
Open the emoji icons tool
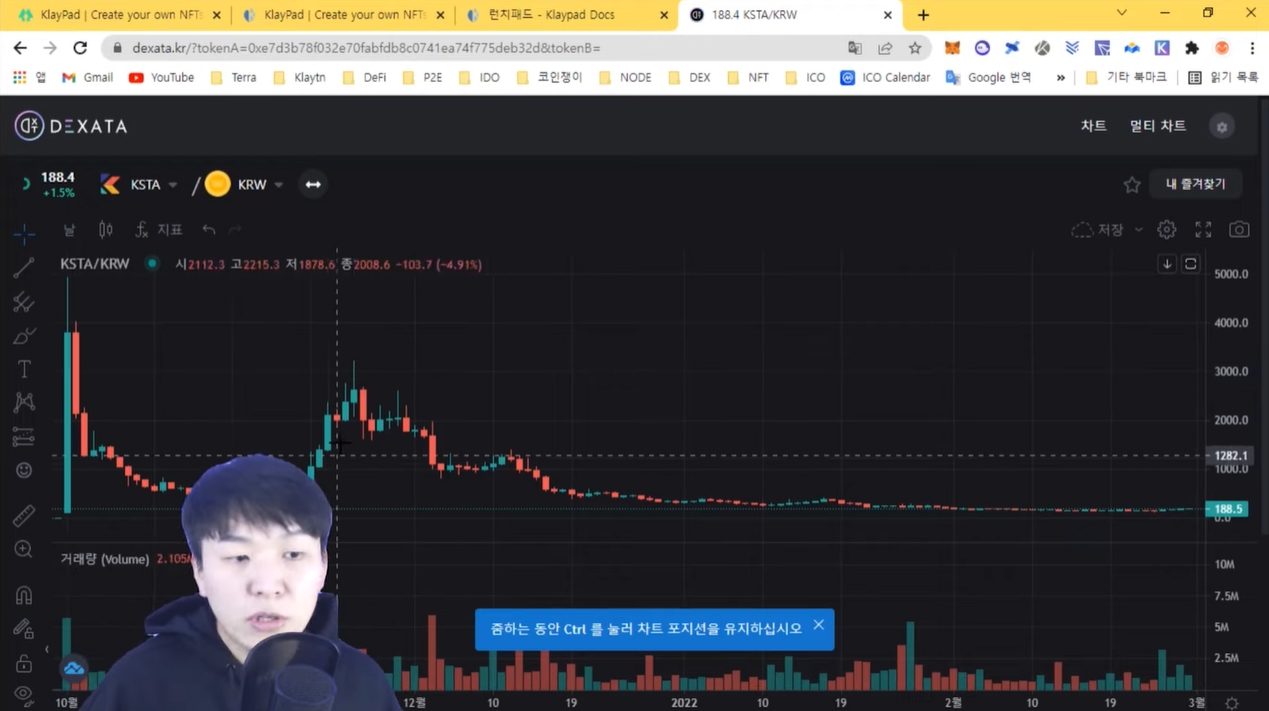click(x=24, y=470)
